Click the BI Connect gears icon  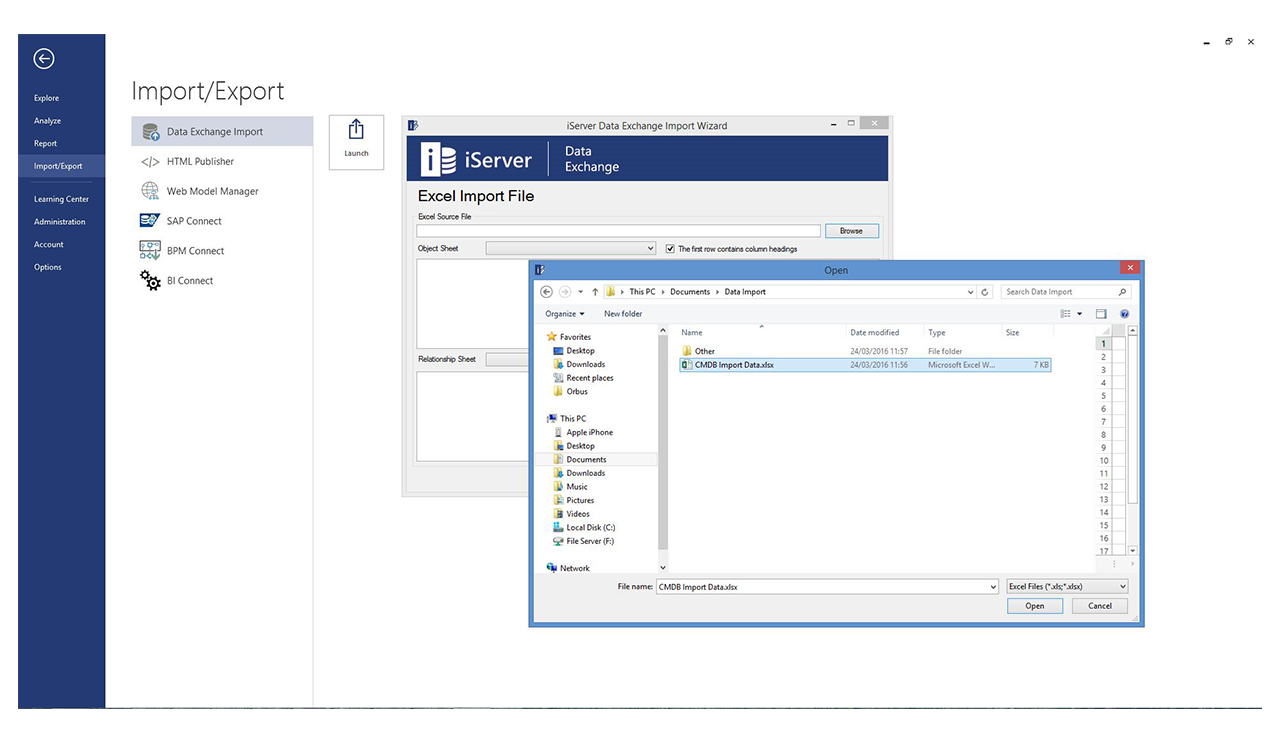(150, 281)
